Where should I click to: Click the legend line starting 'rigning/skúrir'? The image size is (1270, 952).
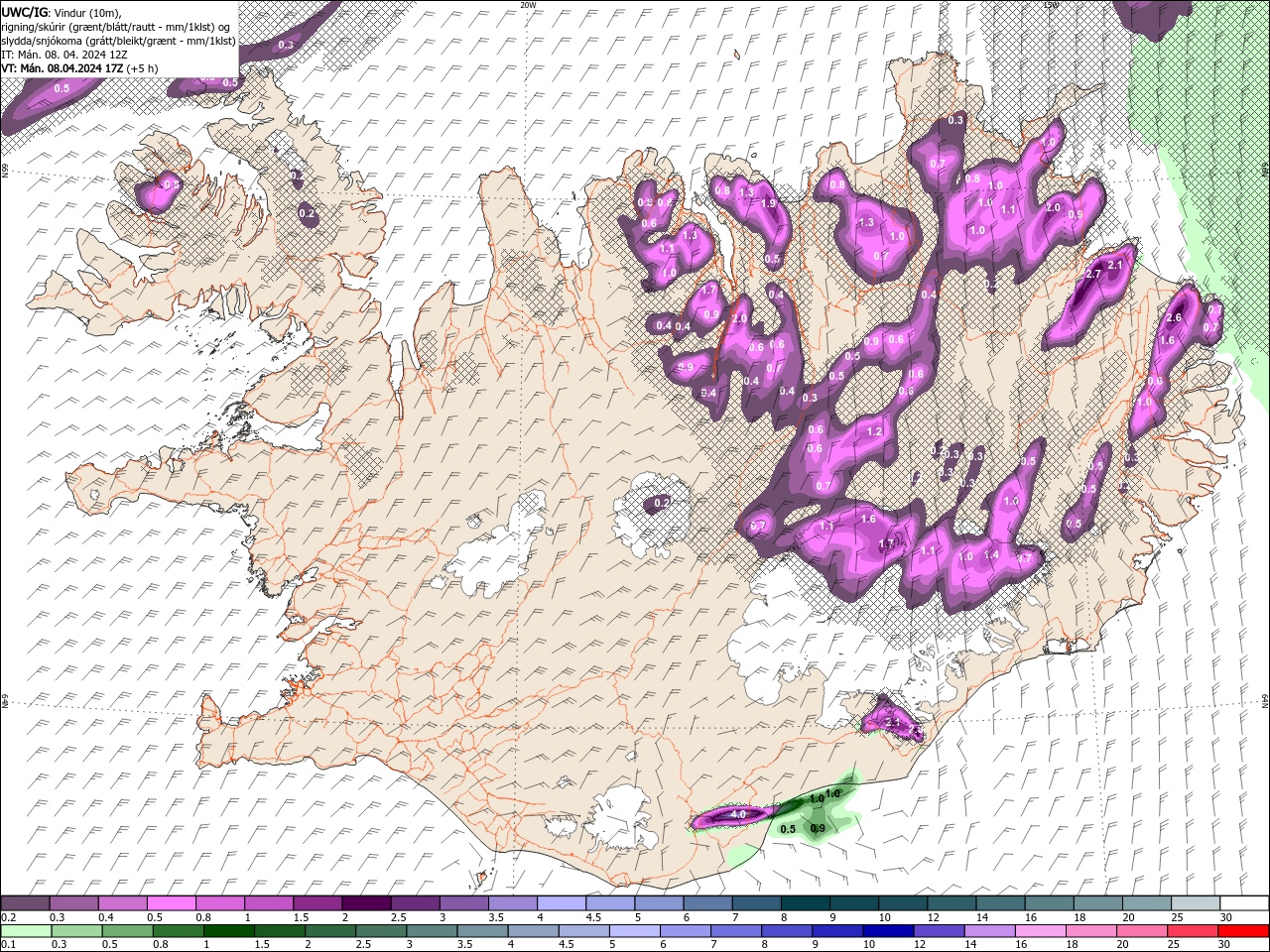[116, 27]
